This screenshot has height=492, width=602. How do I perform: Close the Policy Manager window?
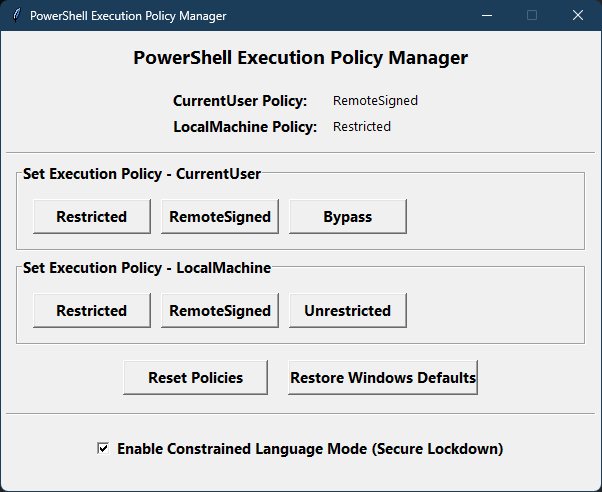(x=578, y=15)
